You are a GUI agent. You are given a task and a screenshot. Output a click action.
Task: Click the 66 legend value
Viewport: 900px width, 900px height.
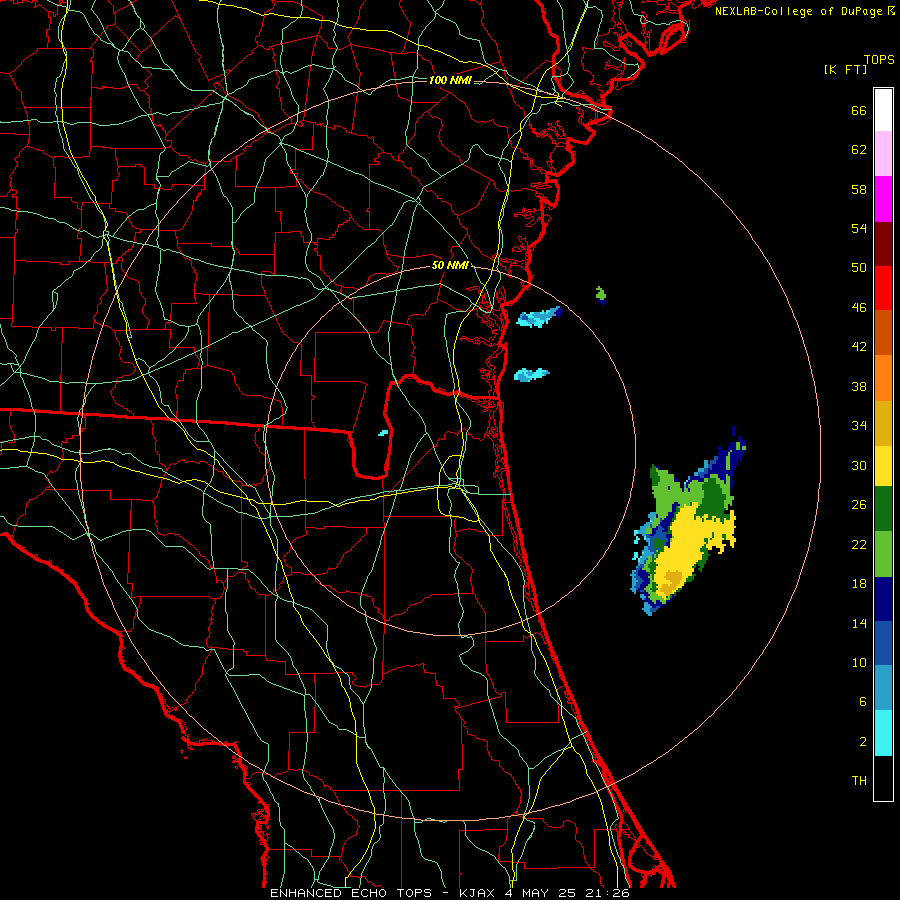[859, 110]
